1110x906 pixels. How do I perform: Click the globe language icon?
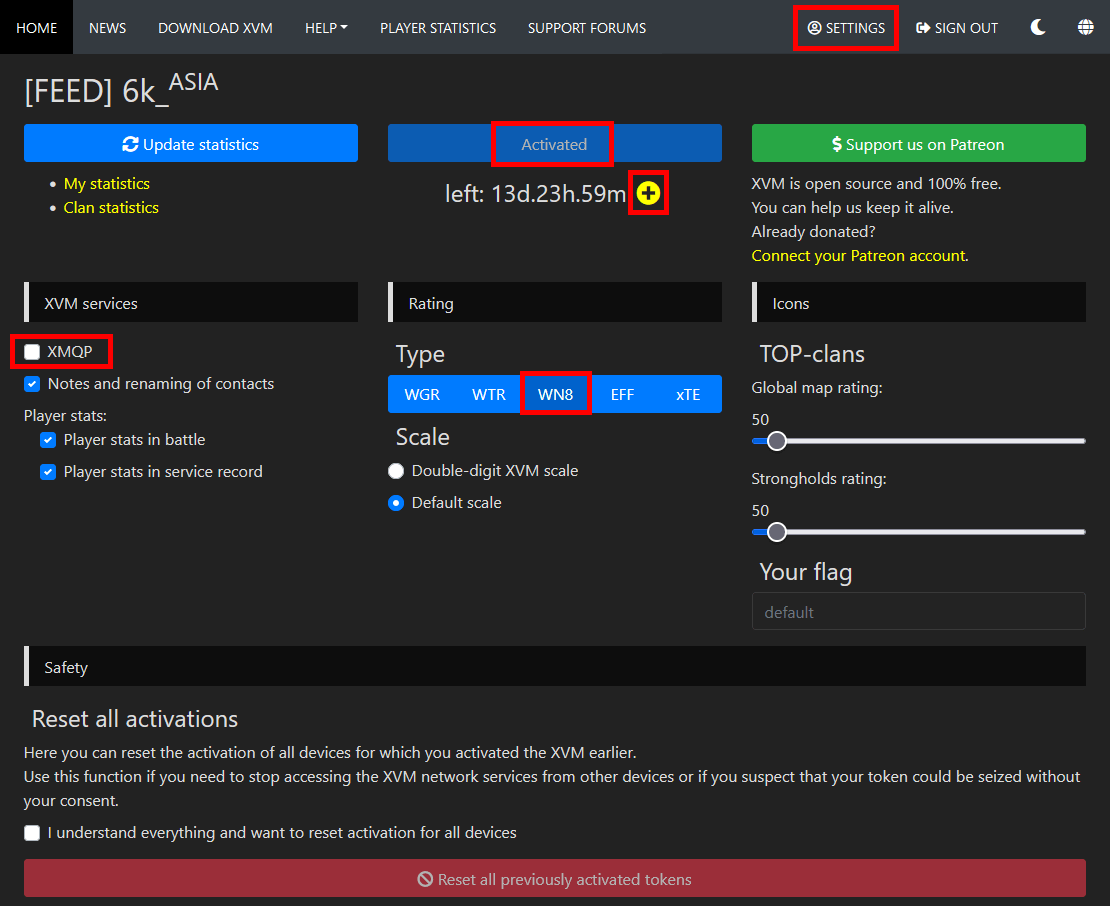tap(1086, 27)
